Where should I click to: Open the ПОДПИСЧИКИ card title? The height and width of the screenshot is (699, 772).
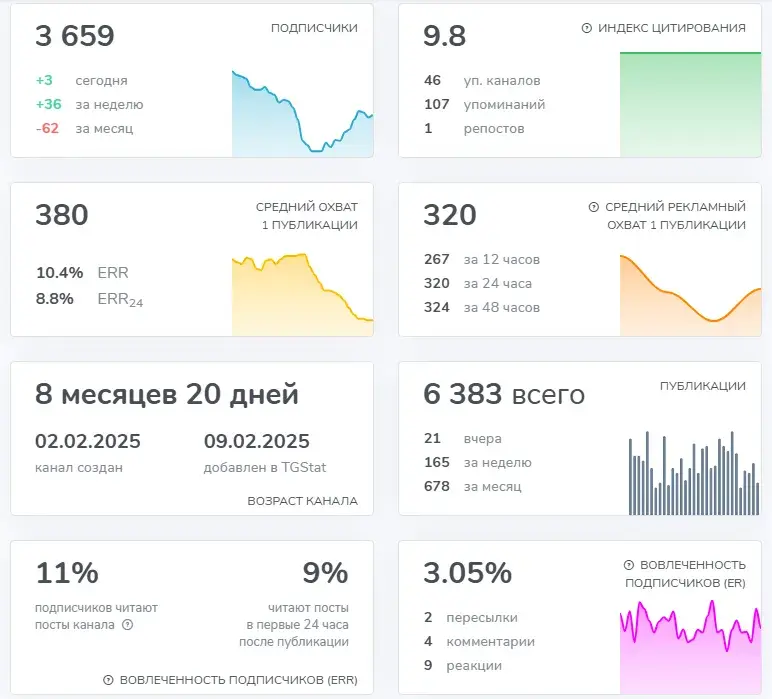[314, 28]
